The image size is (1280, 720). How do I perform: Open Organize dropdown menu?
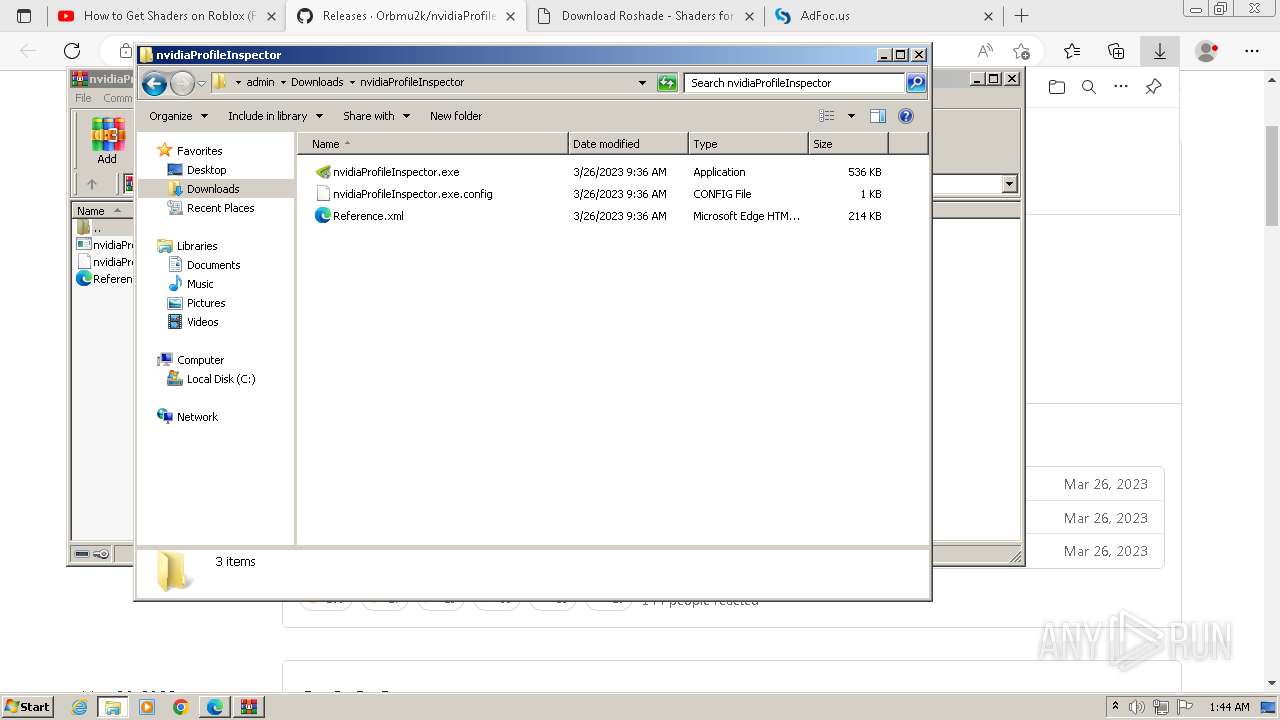(179, 116)
